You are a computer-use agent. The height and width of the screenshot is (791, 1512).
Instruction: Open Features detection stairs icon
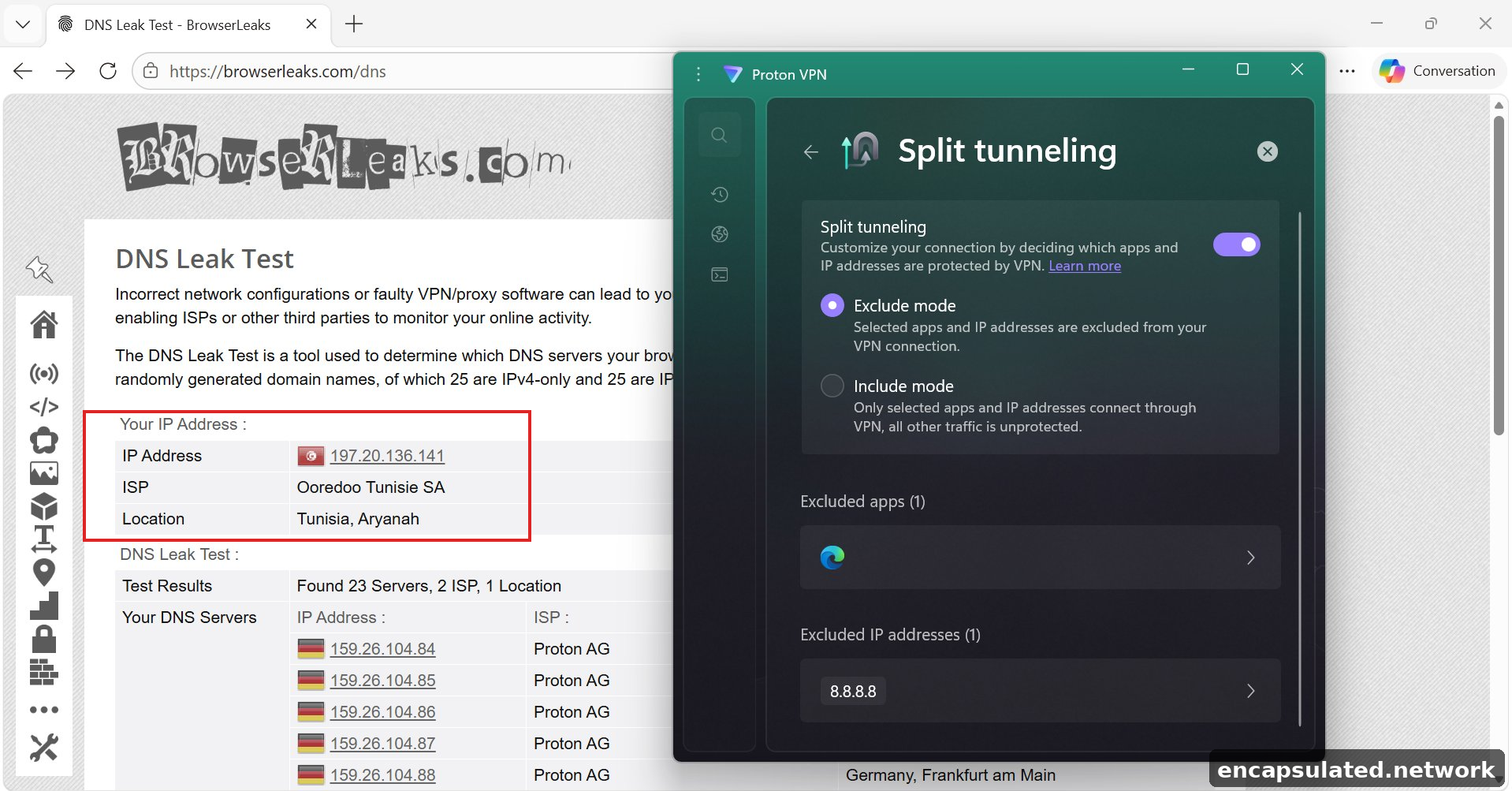click(x=44, y=606)
